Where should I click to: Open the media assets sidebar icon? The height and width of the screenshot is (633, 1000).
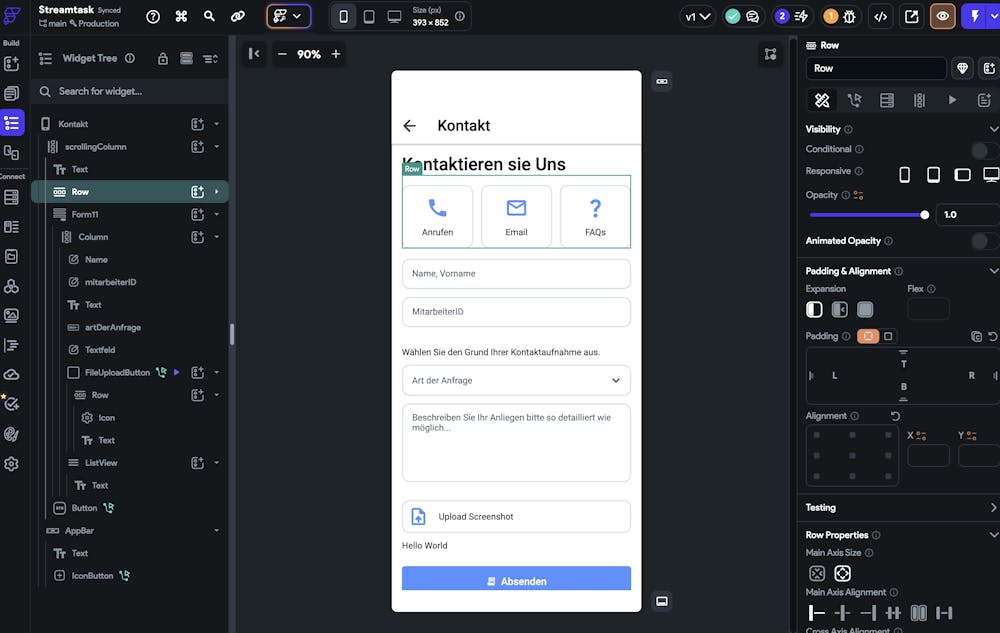tap(11, 315)
